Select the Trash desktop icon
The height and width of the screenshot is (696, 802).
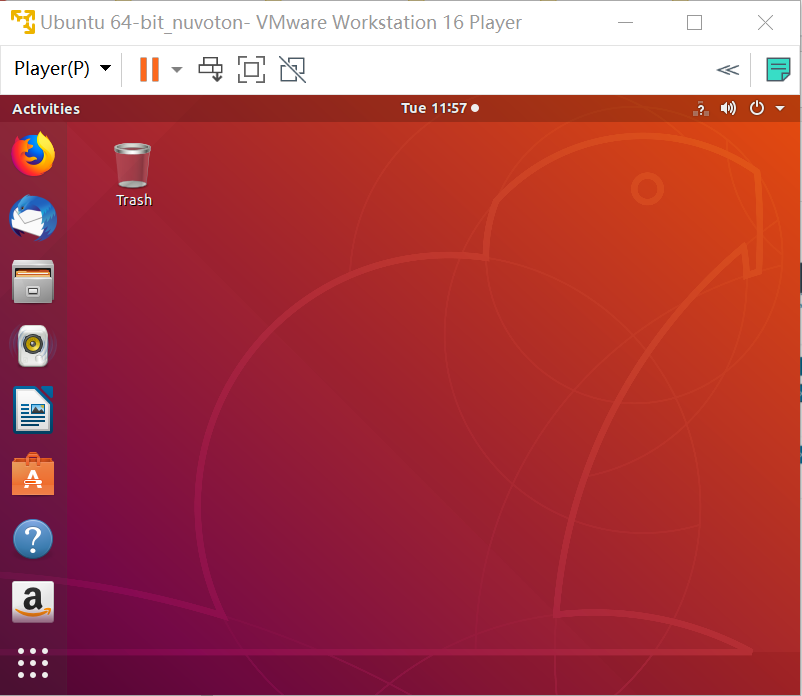pos(132,166)
